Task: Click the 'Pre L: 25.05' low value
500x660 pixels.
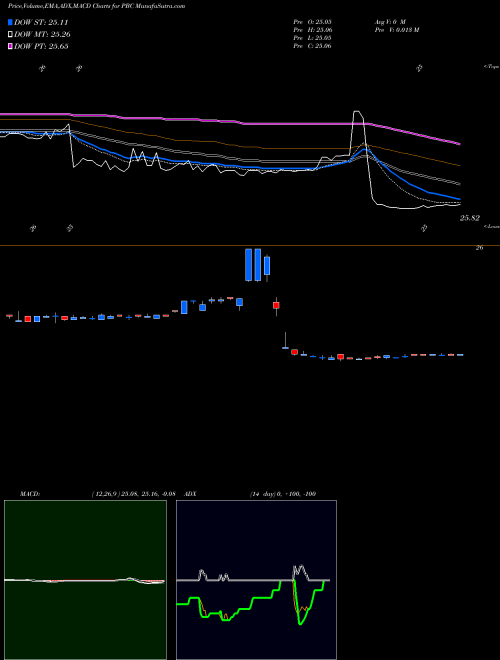Action: pyautogui.click(x=312, y=38)
